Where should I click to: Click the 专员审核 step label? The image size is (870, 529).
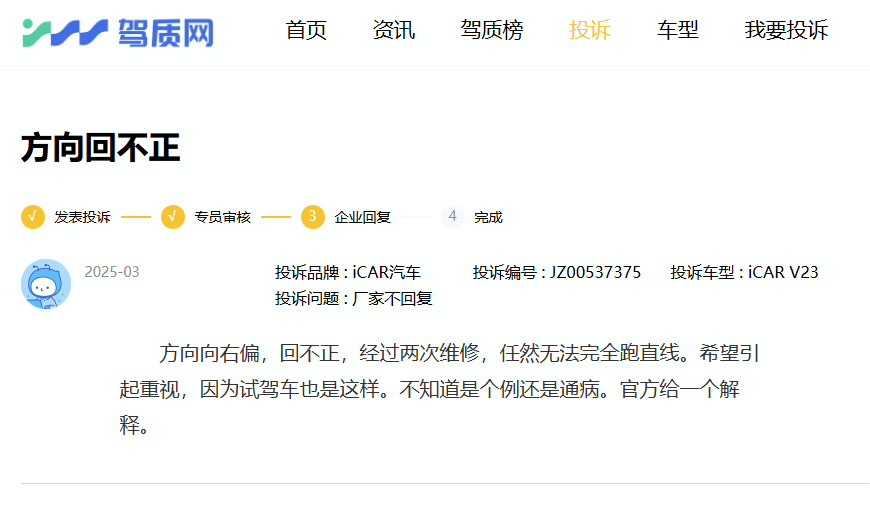click(x=222, y=217)
